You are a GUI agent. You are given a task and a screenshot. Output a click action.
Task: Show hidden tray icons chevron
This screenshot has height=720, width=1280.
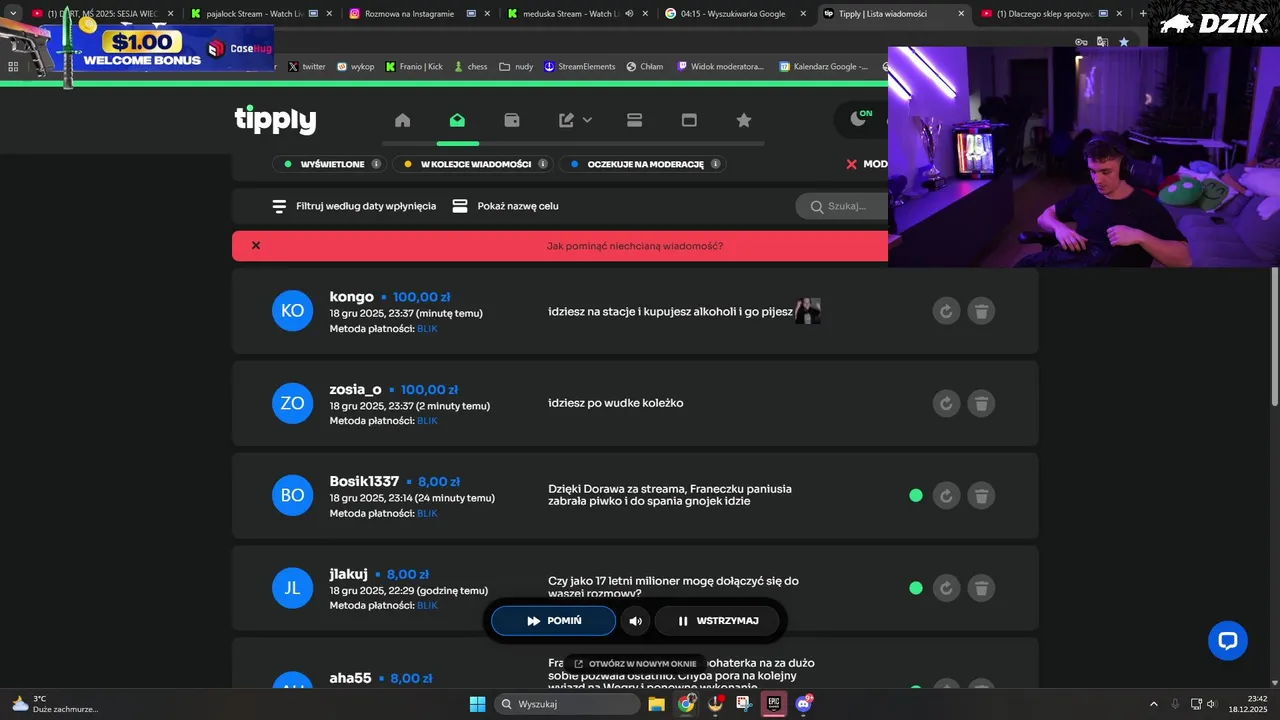pos(1153,704)
